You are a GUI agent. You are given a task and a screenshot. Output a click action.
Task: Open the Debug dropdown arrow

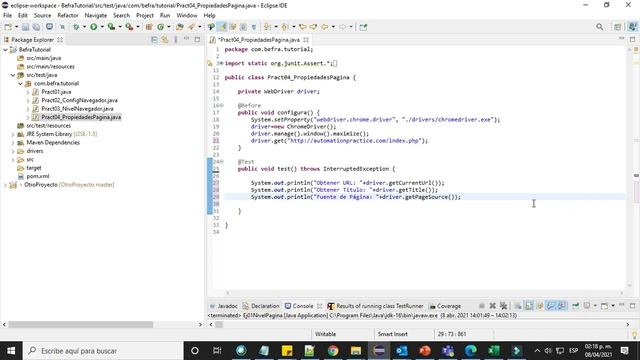(84, 27)
